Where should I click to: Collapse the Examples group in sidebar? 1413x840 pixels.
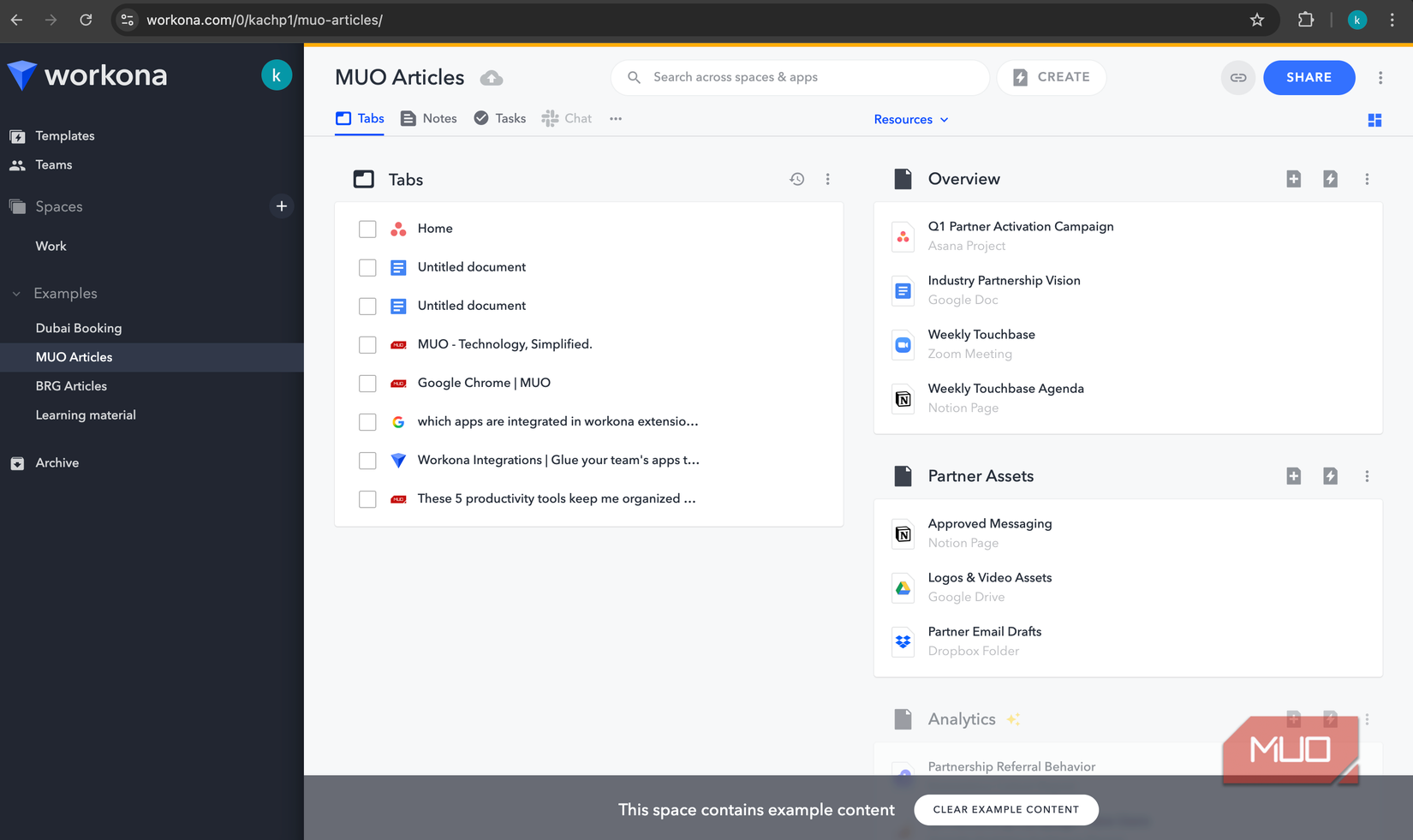point(15,293)
